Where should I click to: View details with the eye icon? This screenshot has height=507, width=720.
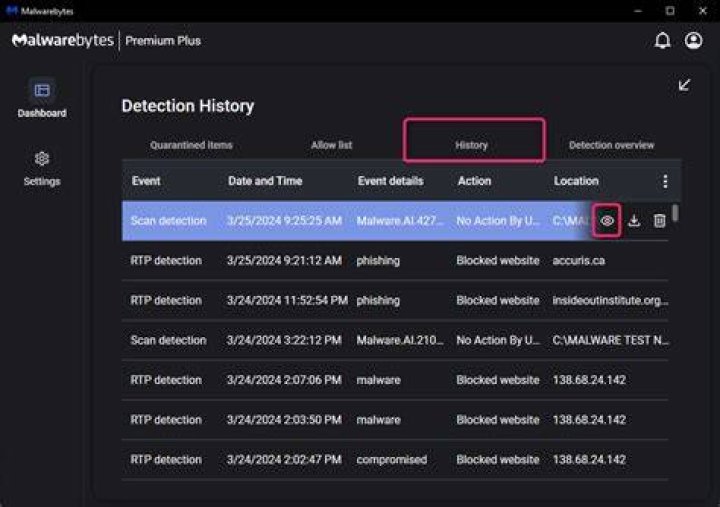point(607,221)
